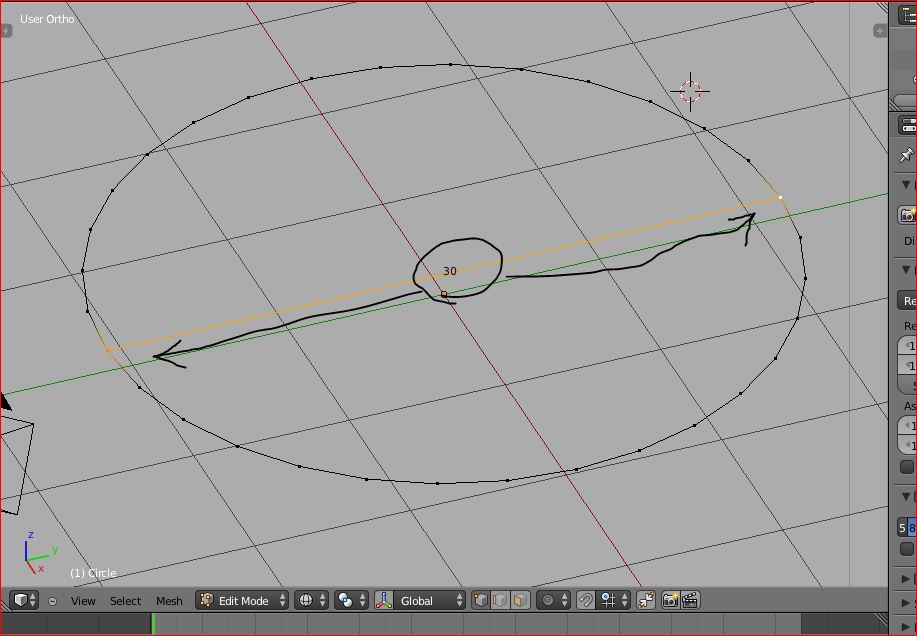This screenshot has width=917, height=636.
Task: Open the editor type selector (3D View cube icon)
Action: 25,600
